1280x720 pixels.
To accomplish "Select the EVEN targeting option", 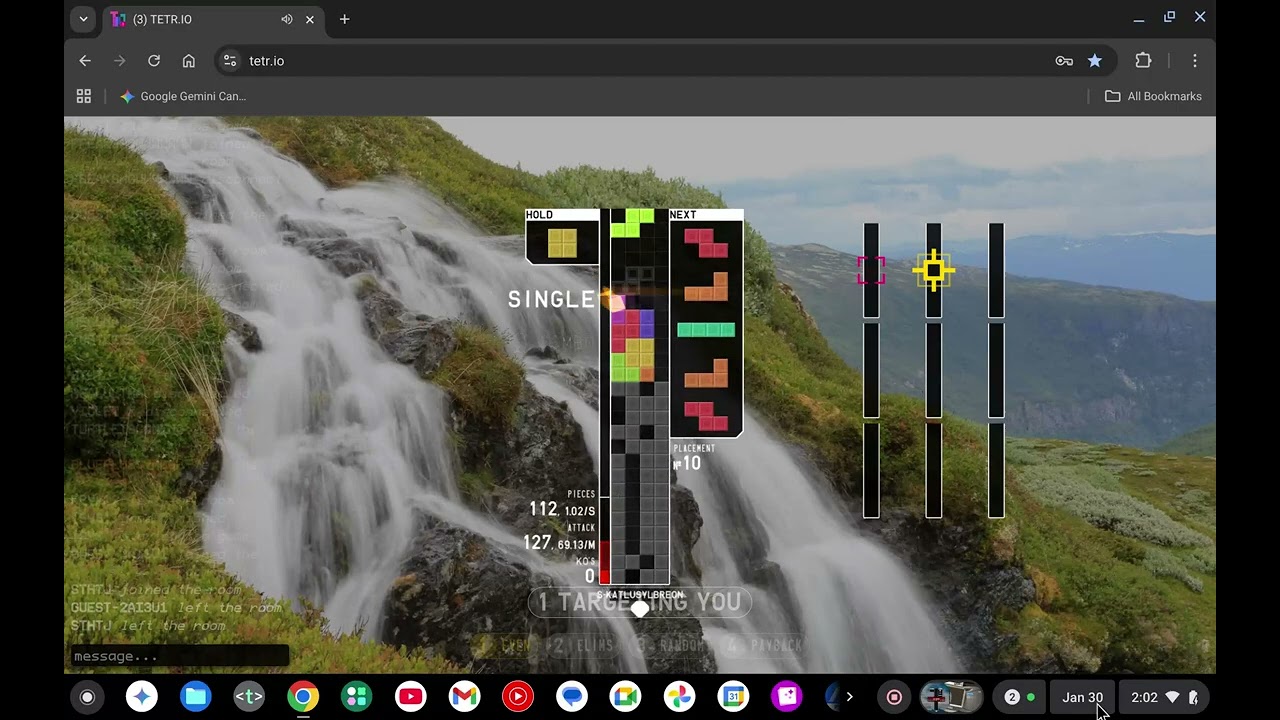I will tap(502, 646).
